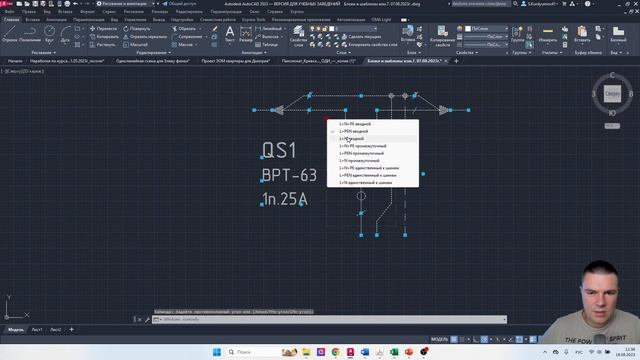Click the search magnifier in title bar
The image size is (640, 360).
(x=515, y=4)
